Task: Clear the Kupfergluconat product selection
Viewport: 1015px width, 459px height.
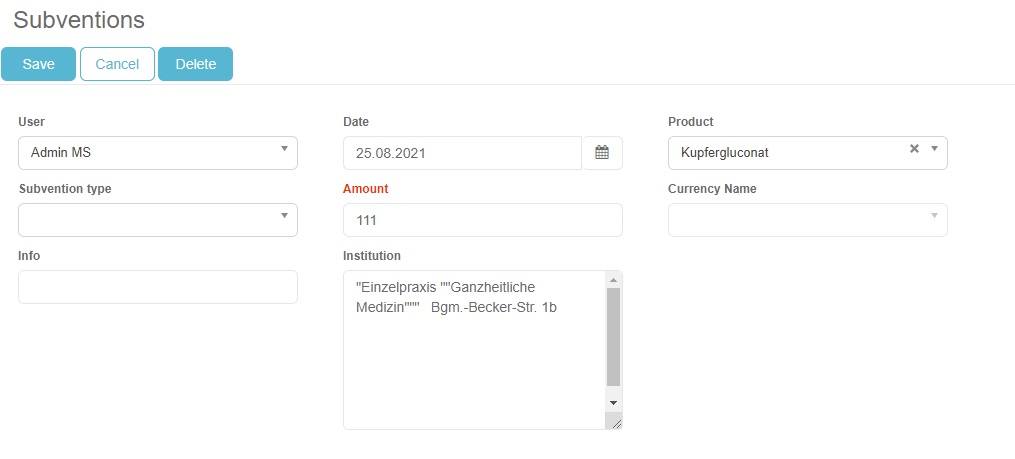Action: (x=913, y=149)
